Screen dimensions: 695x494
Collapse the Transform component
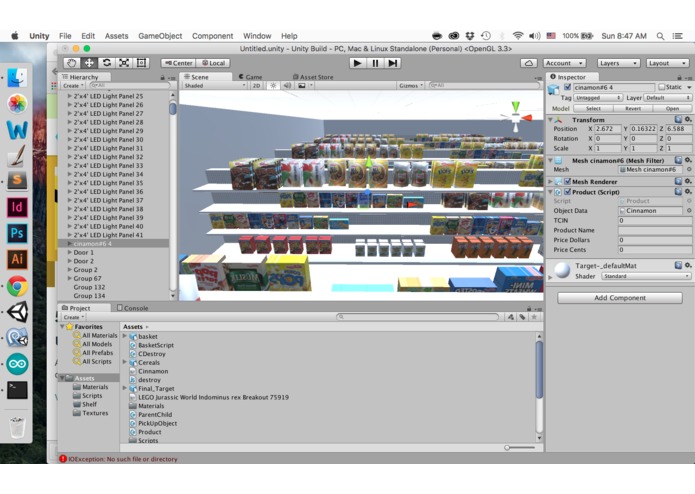pos(551,120)
